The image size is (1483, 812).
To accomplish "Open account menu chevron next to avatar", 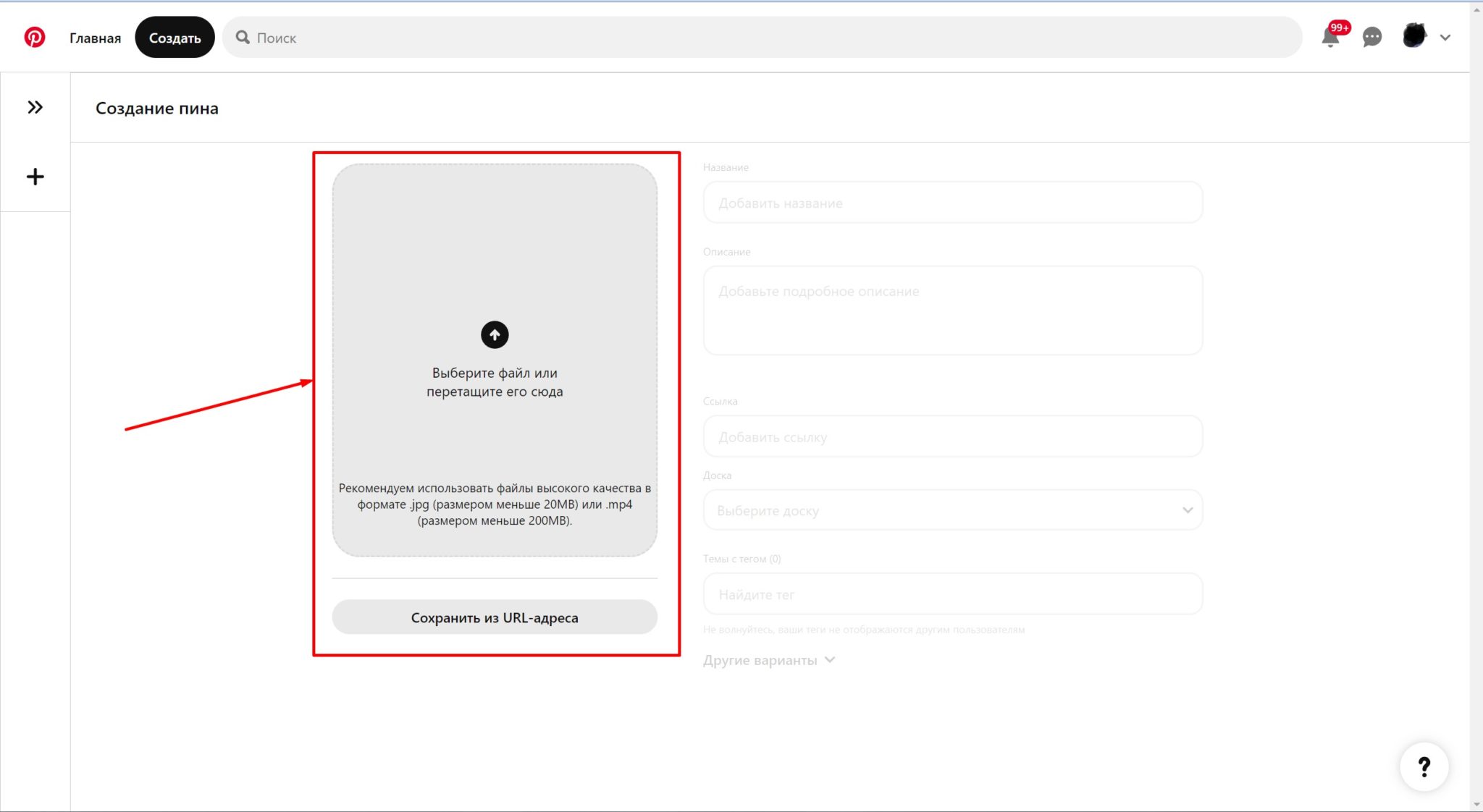I will tap(1445, 38).
